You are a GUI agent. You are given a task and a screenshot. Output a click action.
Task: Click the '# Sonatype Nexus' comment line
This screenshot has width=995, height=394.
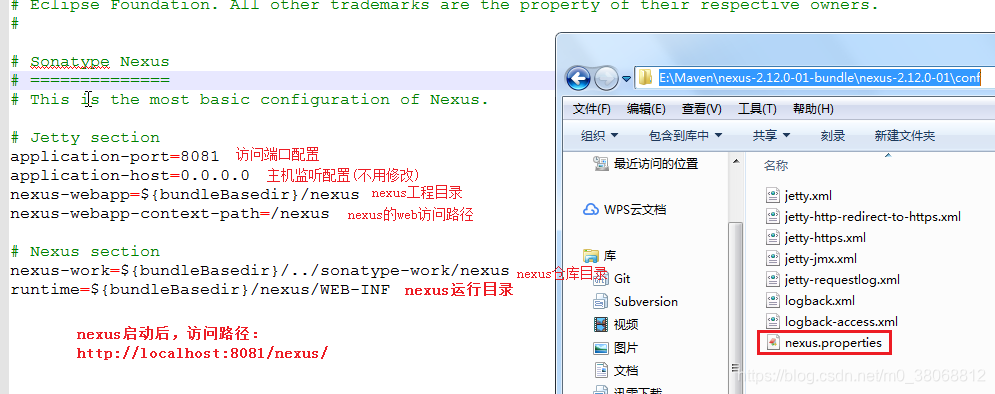(x=90, y=62)
